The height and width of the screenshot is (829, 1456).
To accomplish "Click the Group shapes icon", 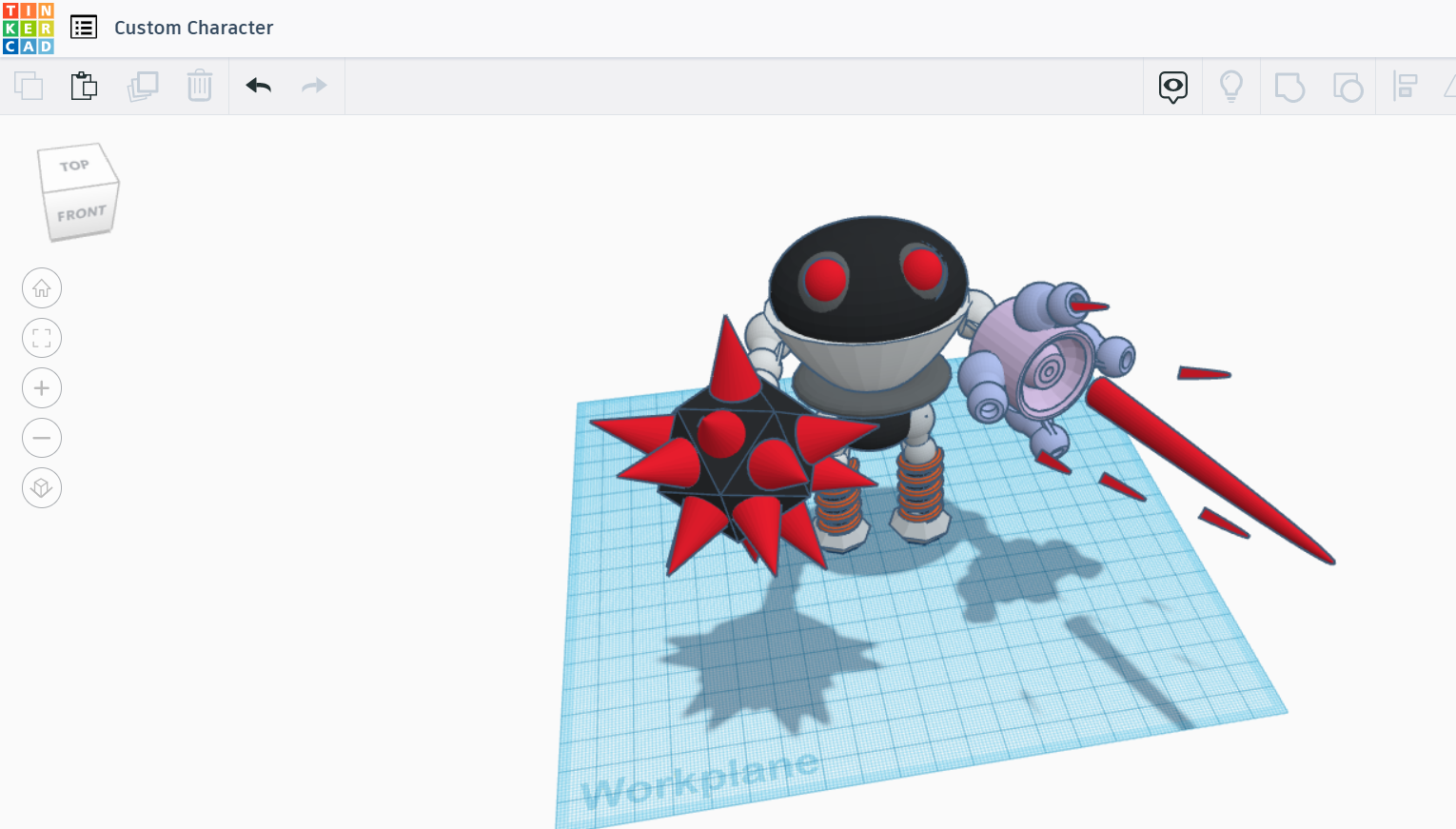I will [1289, 87].
